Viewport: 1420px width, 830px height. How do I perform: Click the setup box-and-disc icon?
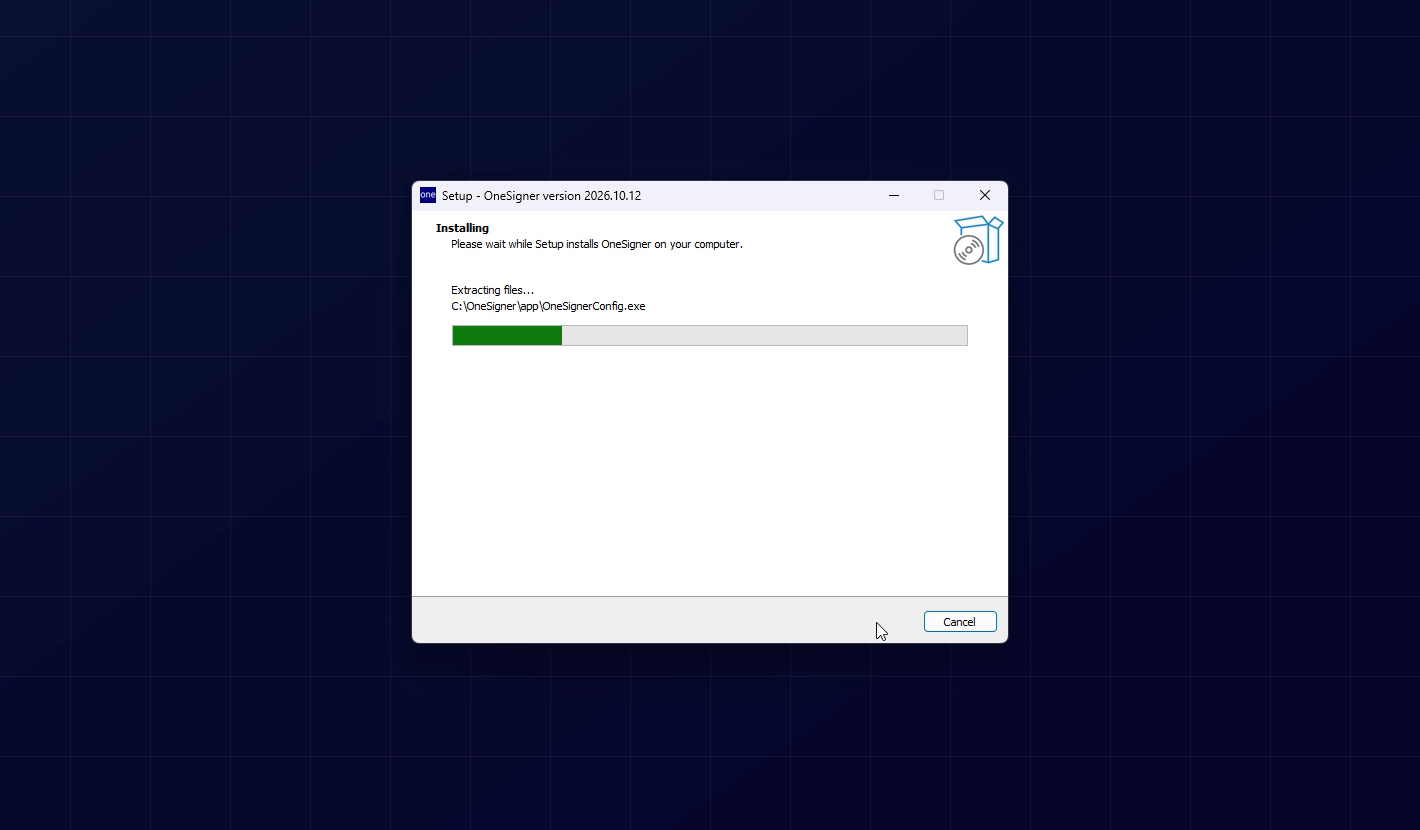[978, 240]
